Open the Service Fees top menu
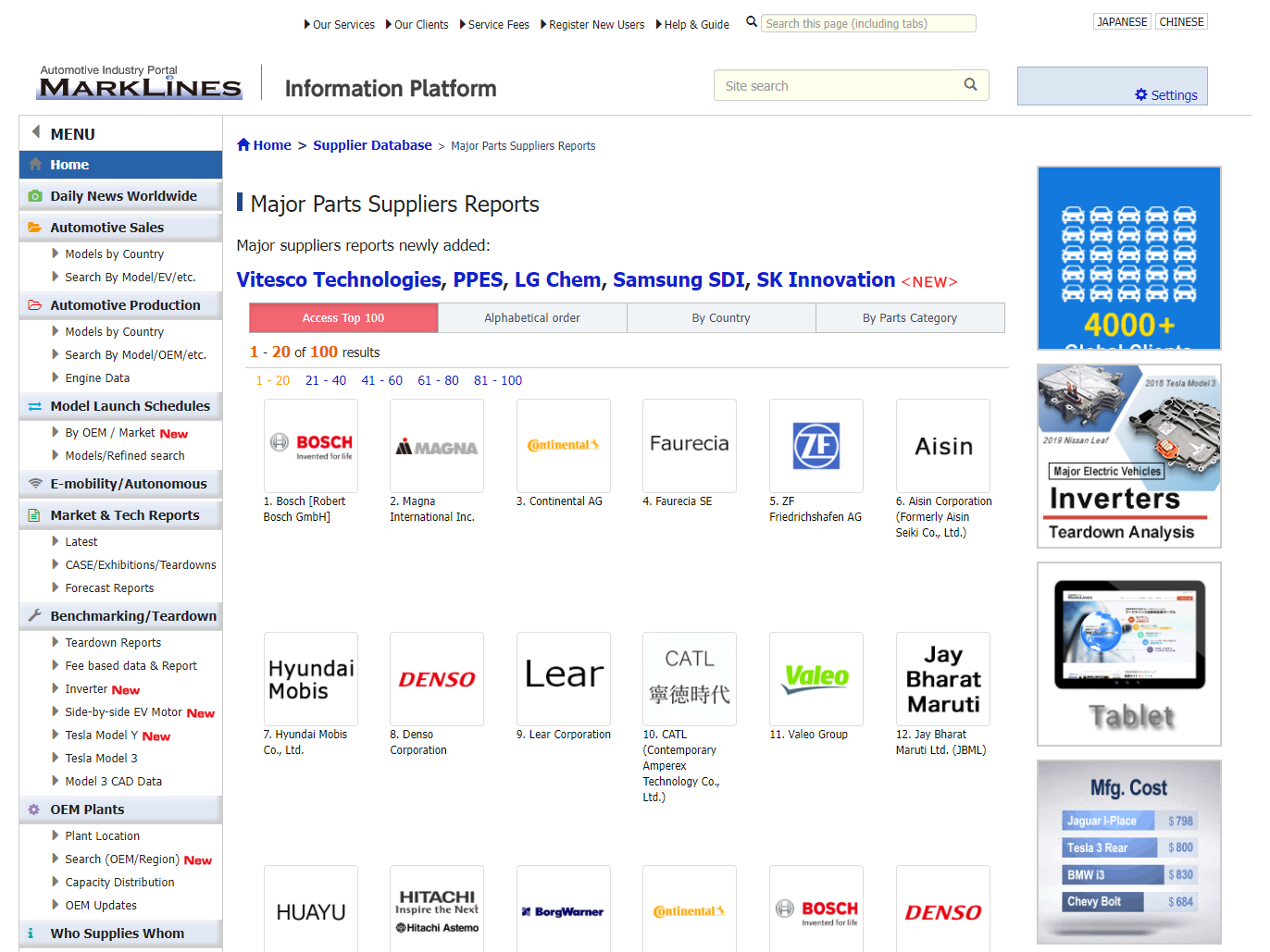Image resolution: width=1270 pixels, height=952 pixels. tap(495, 25)
